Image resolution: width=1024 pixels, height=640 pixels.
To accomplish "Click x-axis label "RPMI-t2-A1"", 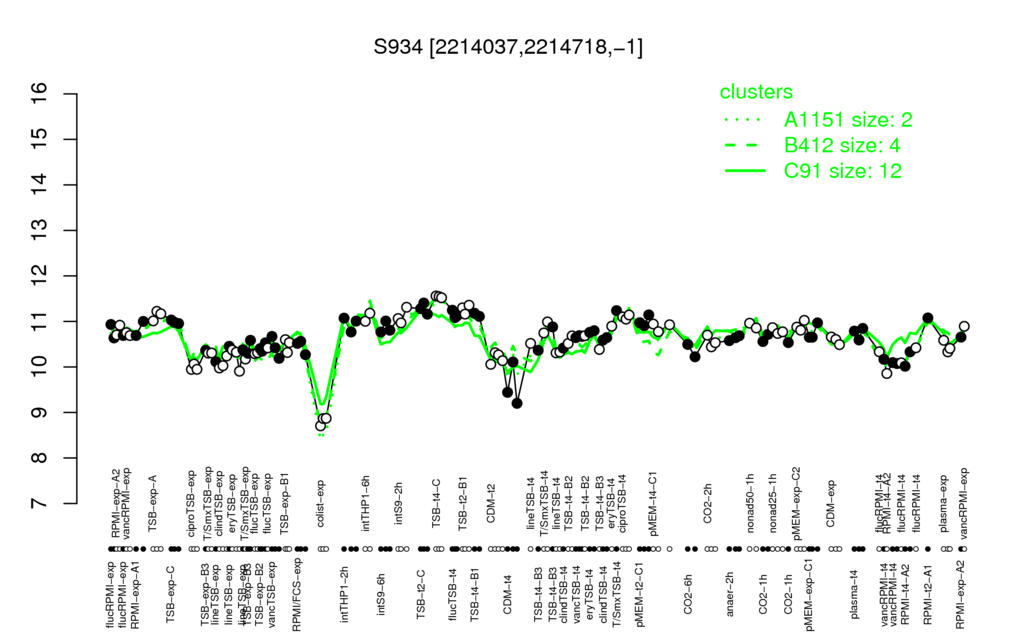I will point(927,594).
